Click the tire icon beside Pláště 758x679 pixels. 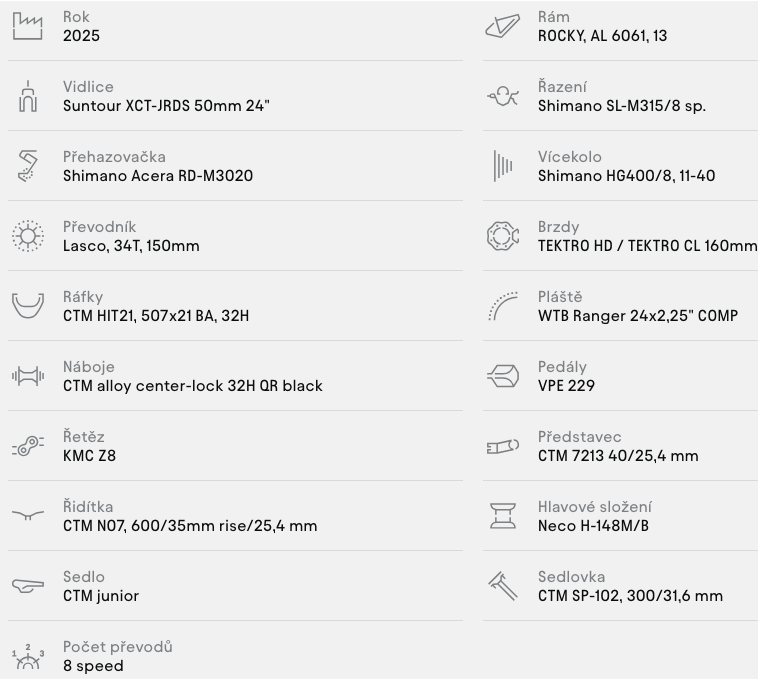tap(503, 306)
